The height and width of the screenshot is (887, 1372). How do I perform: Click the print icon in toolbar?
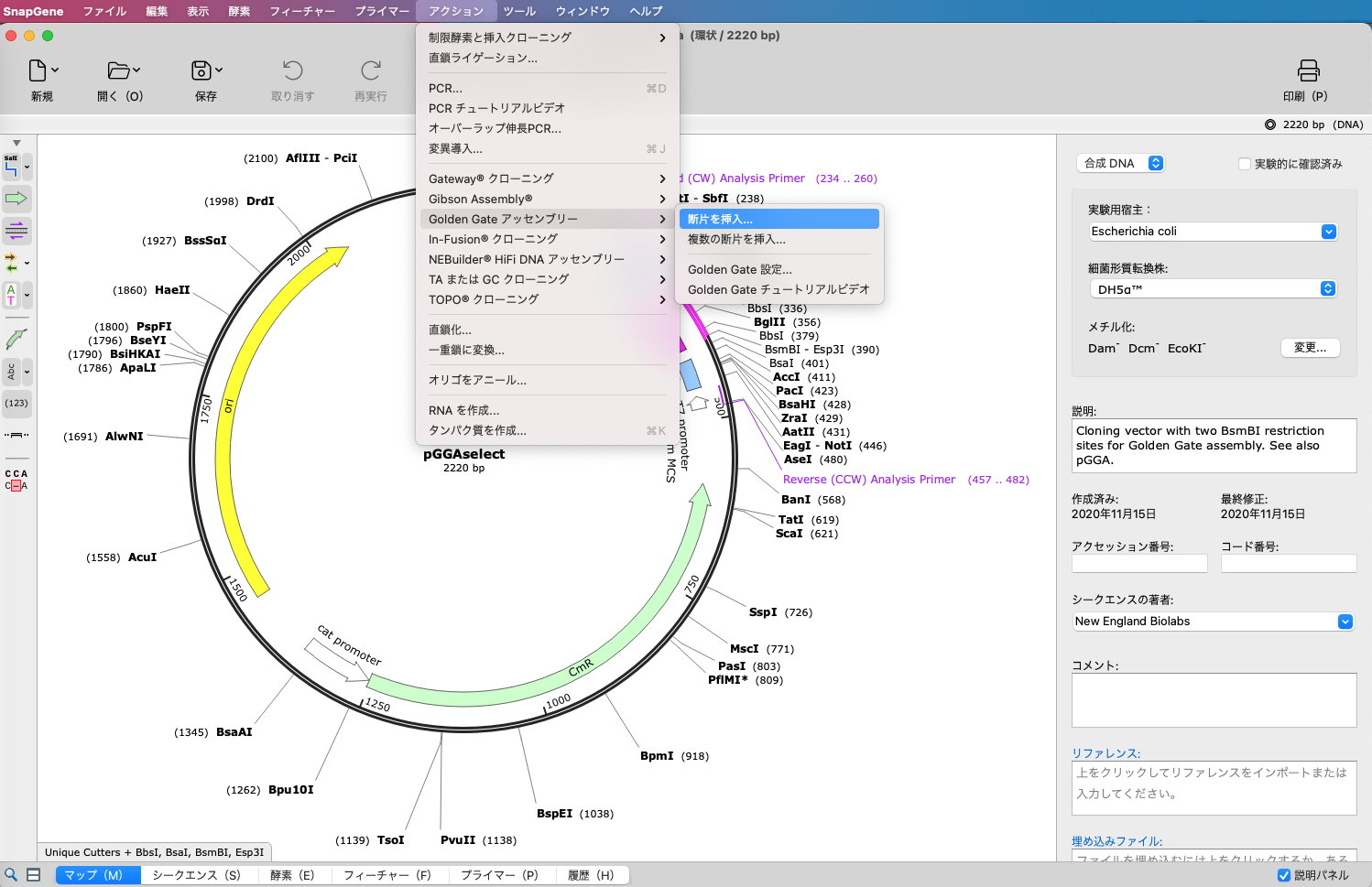point(1308,70)
